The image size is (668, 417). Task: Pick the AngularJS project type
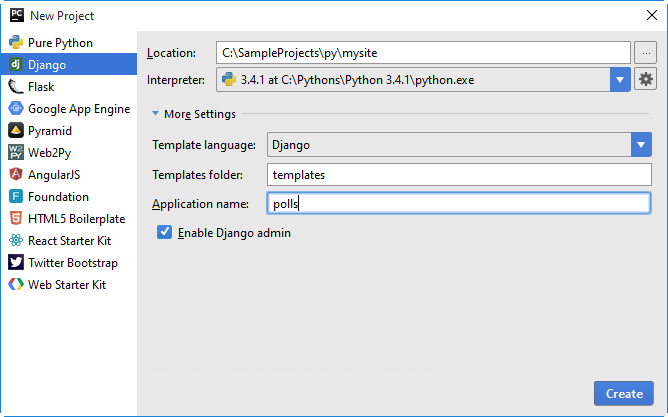coord(69,174)
